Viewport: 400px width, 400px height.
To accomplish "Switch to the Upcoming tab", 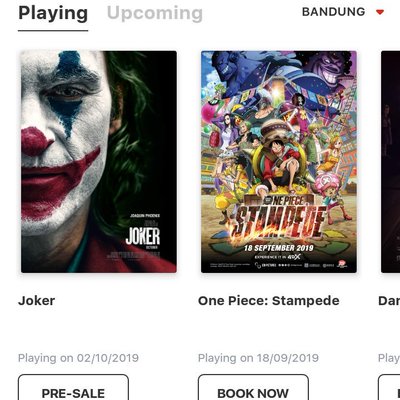I will 155,13.
